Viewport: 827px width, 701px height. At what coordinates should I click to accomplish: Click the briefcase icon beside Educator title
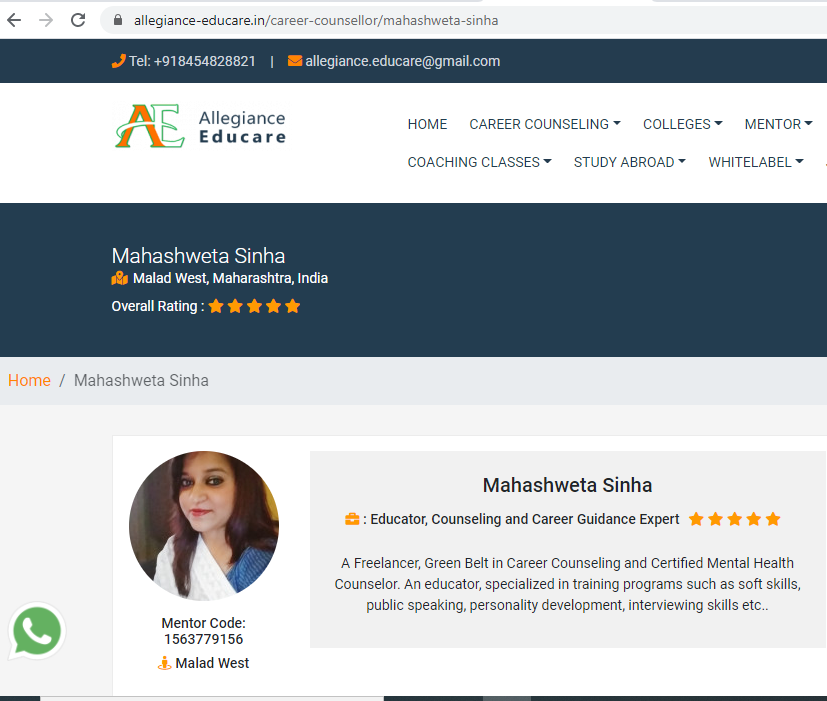tap(352, 519)
